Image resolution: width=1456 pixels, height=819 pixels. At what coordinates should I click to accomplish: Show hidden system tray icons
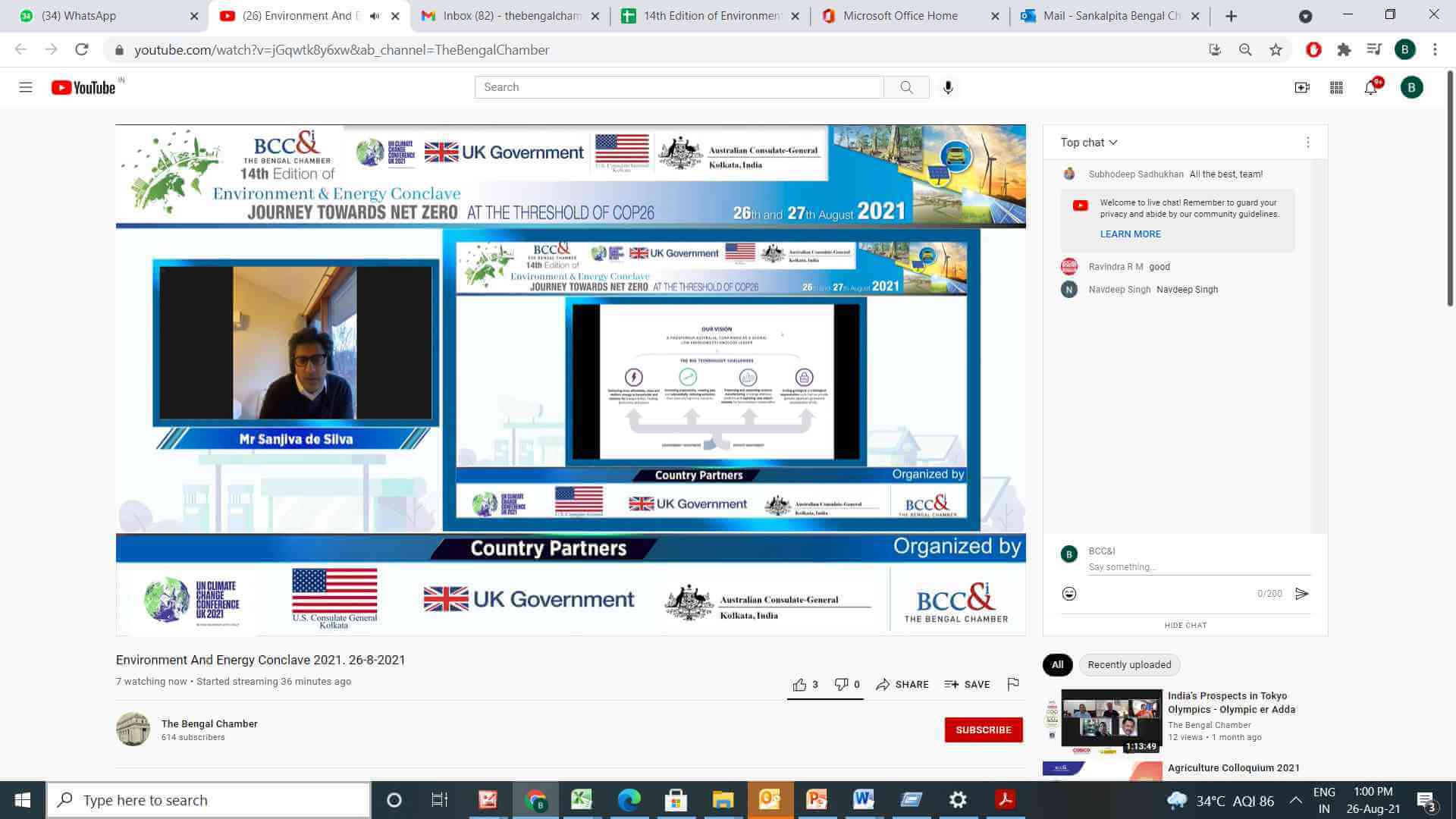click(x=1296, y=800)
